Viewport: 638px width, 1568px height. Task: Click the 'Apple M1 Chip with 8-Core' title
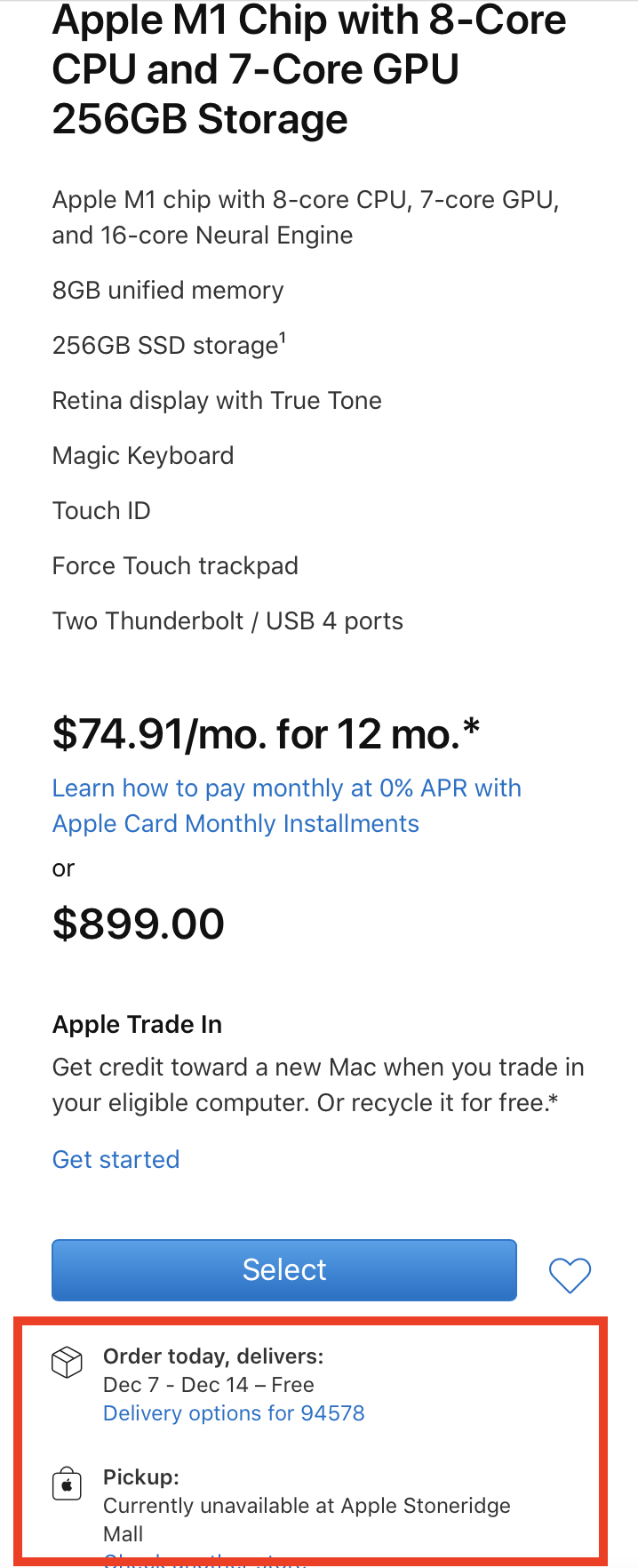coord(309,21)
